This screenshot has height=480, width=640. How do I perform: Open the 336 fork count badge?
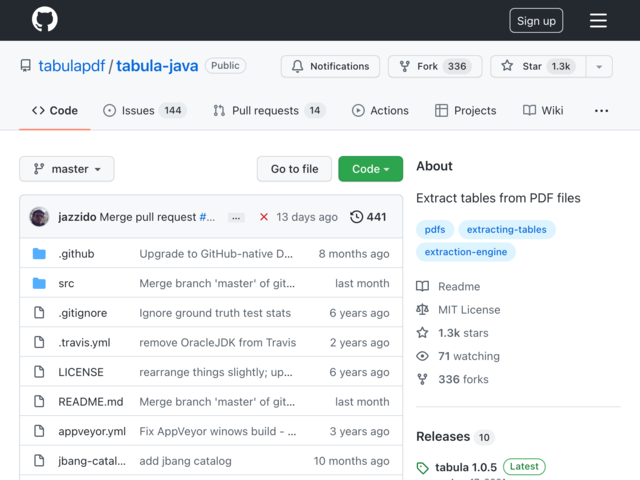(x=457, y=66)
